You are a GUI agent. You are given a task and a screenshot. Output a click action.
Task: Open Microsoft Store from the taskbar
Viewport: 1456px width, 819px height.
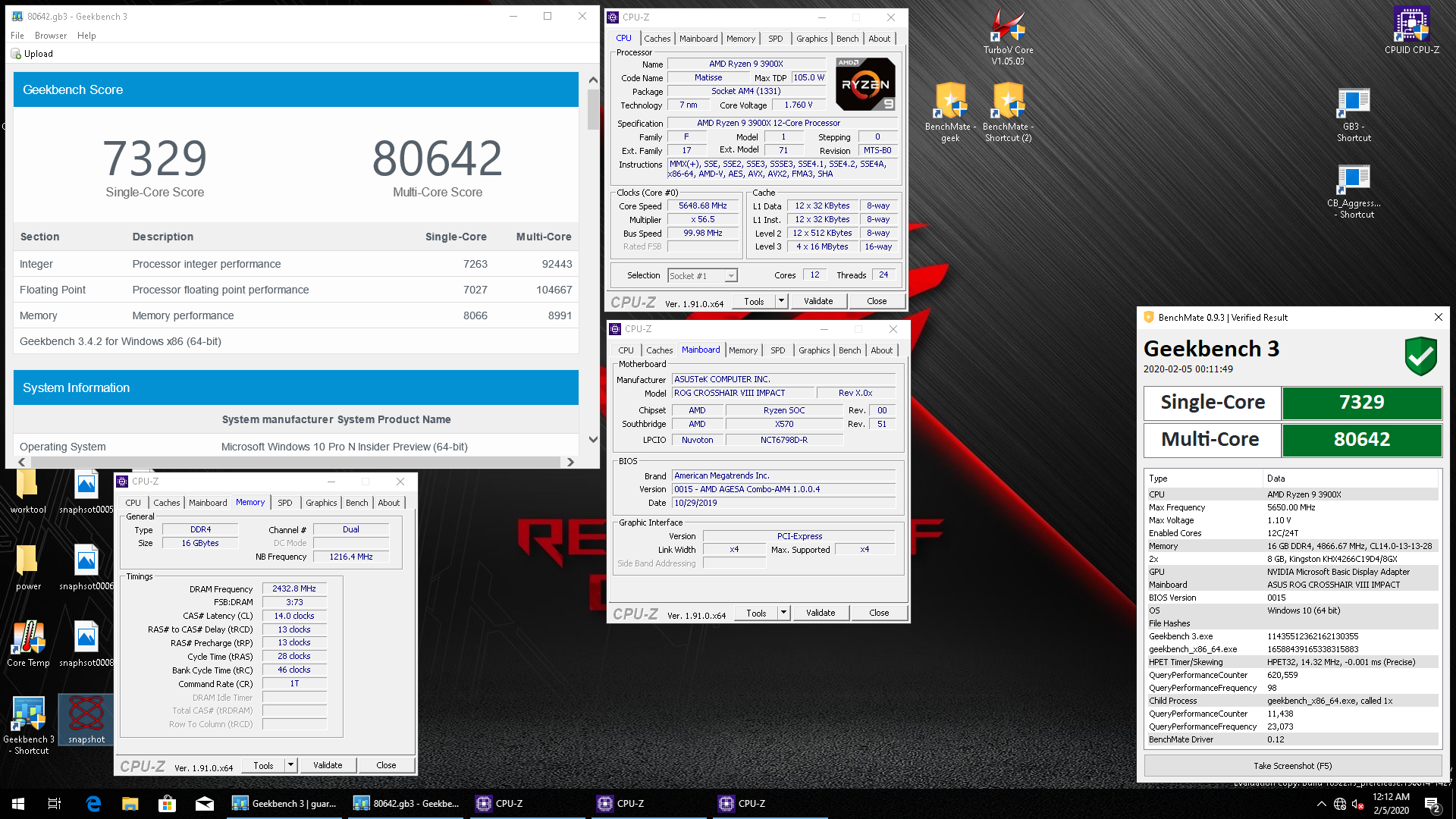(167, 804)
